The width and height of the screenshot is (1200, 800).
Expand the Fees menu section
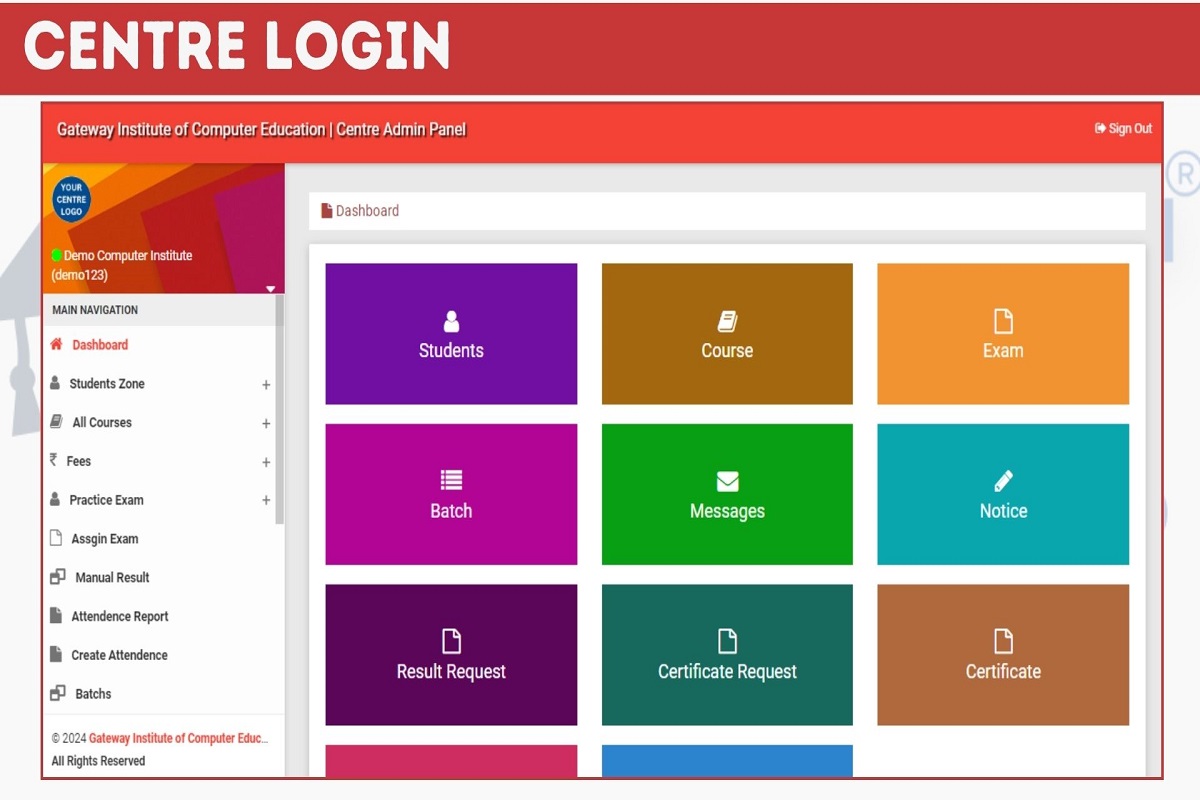pyautogui.click(x=266, y=462)
